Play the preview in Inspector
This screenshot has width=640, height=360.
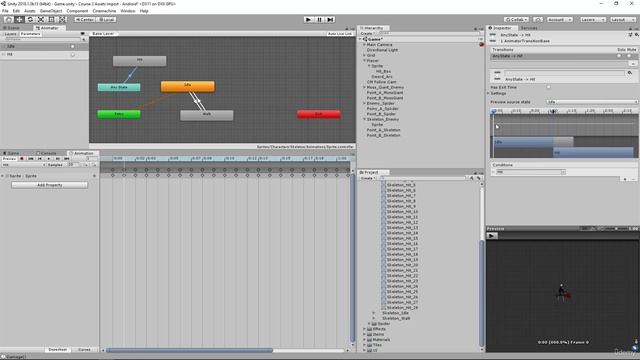click(x=492, y=236)
